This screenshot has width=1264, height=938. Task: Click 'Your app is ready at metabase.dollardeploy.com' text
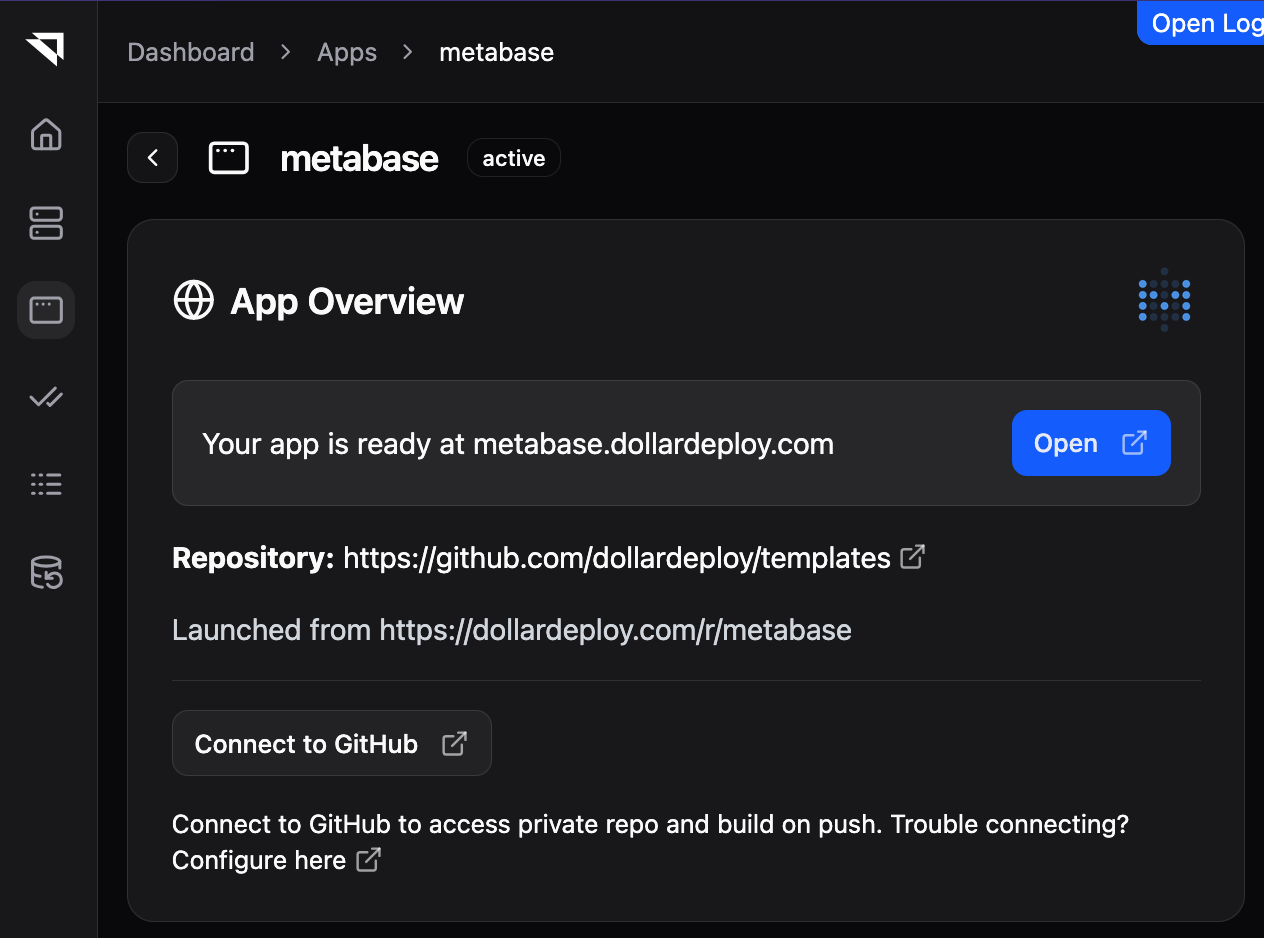[518, 444]
